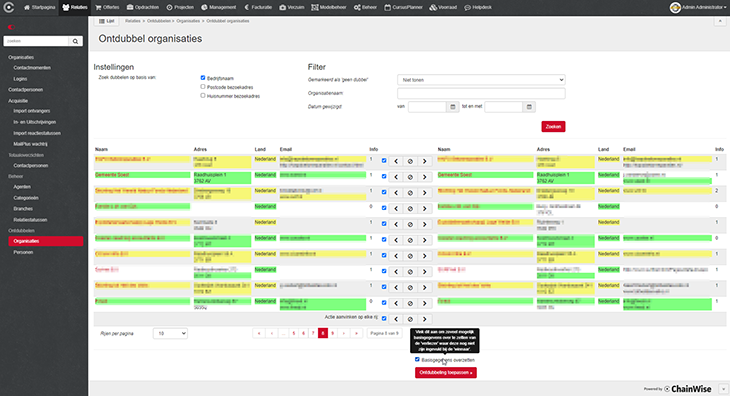Open MailPlus wachtrij in the sidebar
Viewport: 730px width, 396px height.
[x=30, y=144]
